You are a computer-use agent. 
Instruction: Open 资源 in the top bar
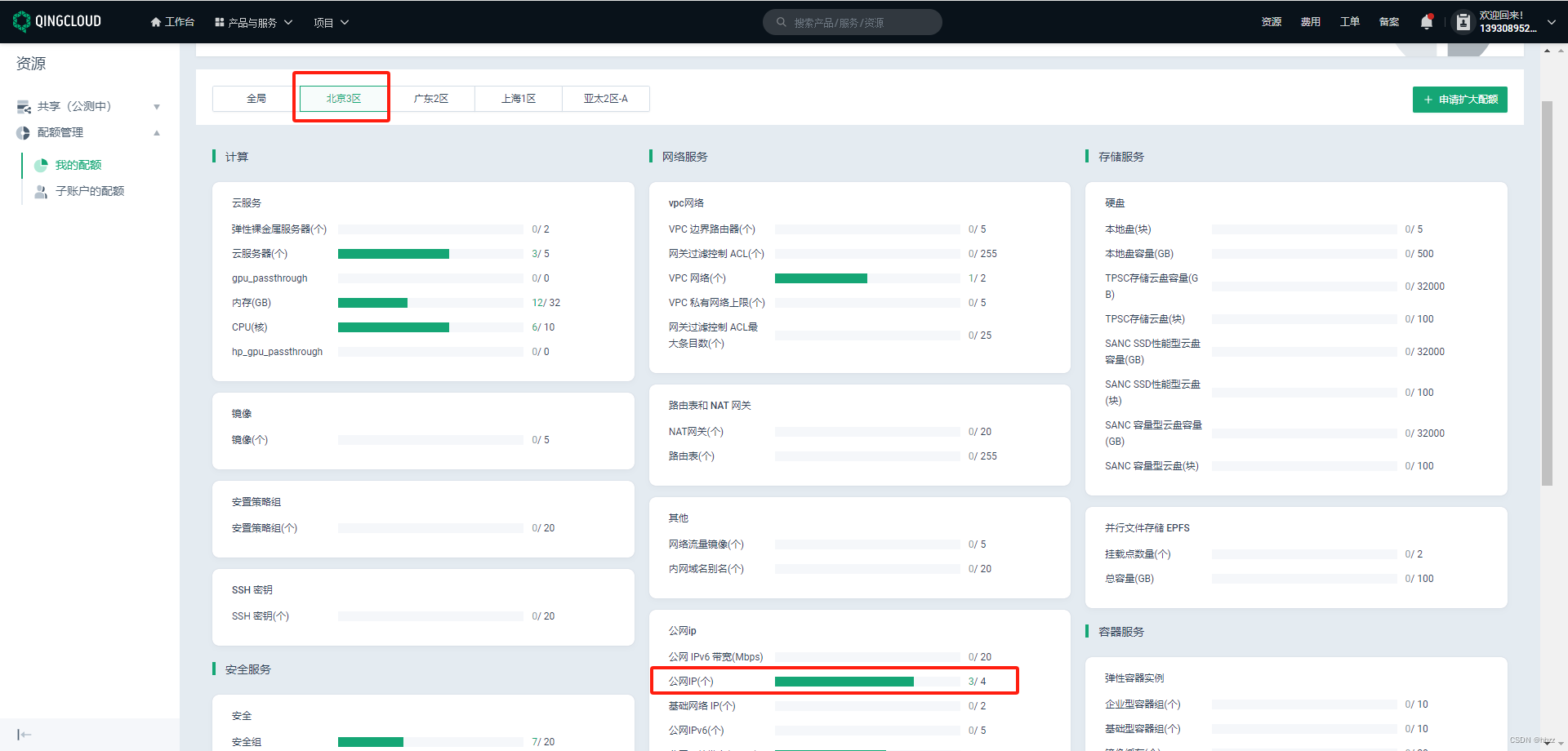click(1272, 22)
